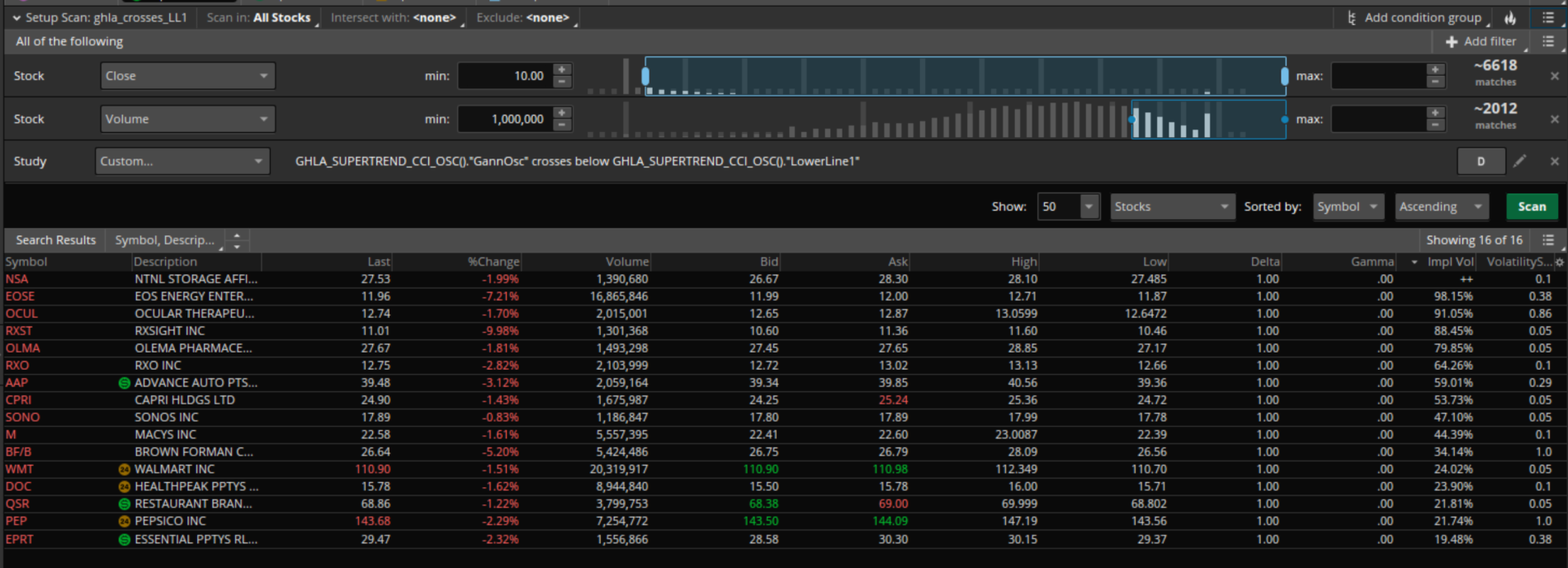The image size is (1568, 568).
Task: Edit the custom study with pencil icon
Action: point(1519,161)
